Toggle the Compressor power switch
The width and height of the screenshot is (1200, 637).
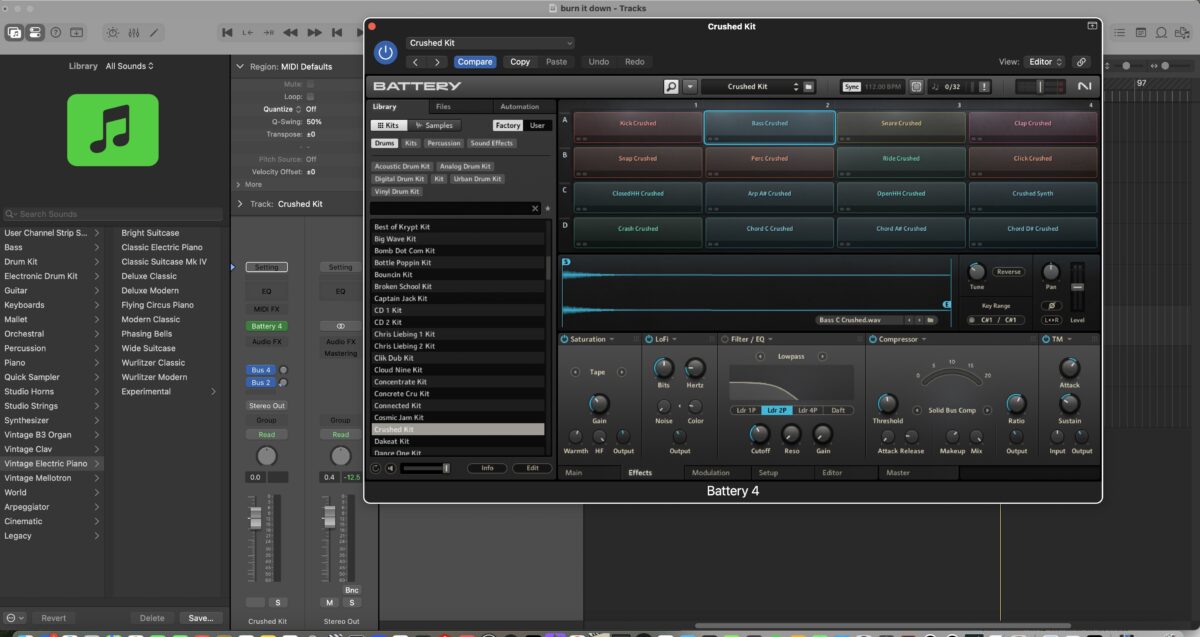[x=873, y=340]
